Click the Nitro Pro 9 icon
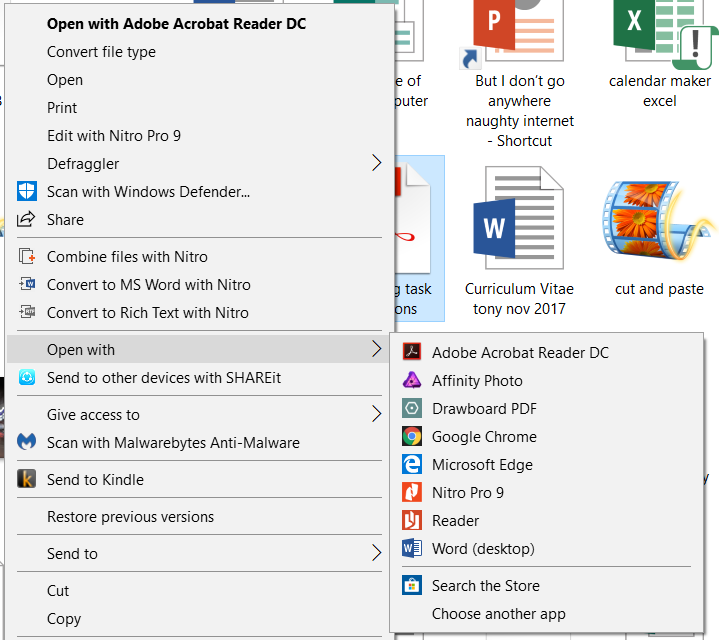The image size is (721, 640). 412,492
